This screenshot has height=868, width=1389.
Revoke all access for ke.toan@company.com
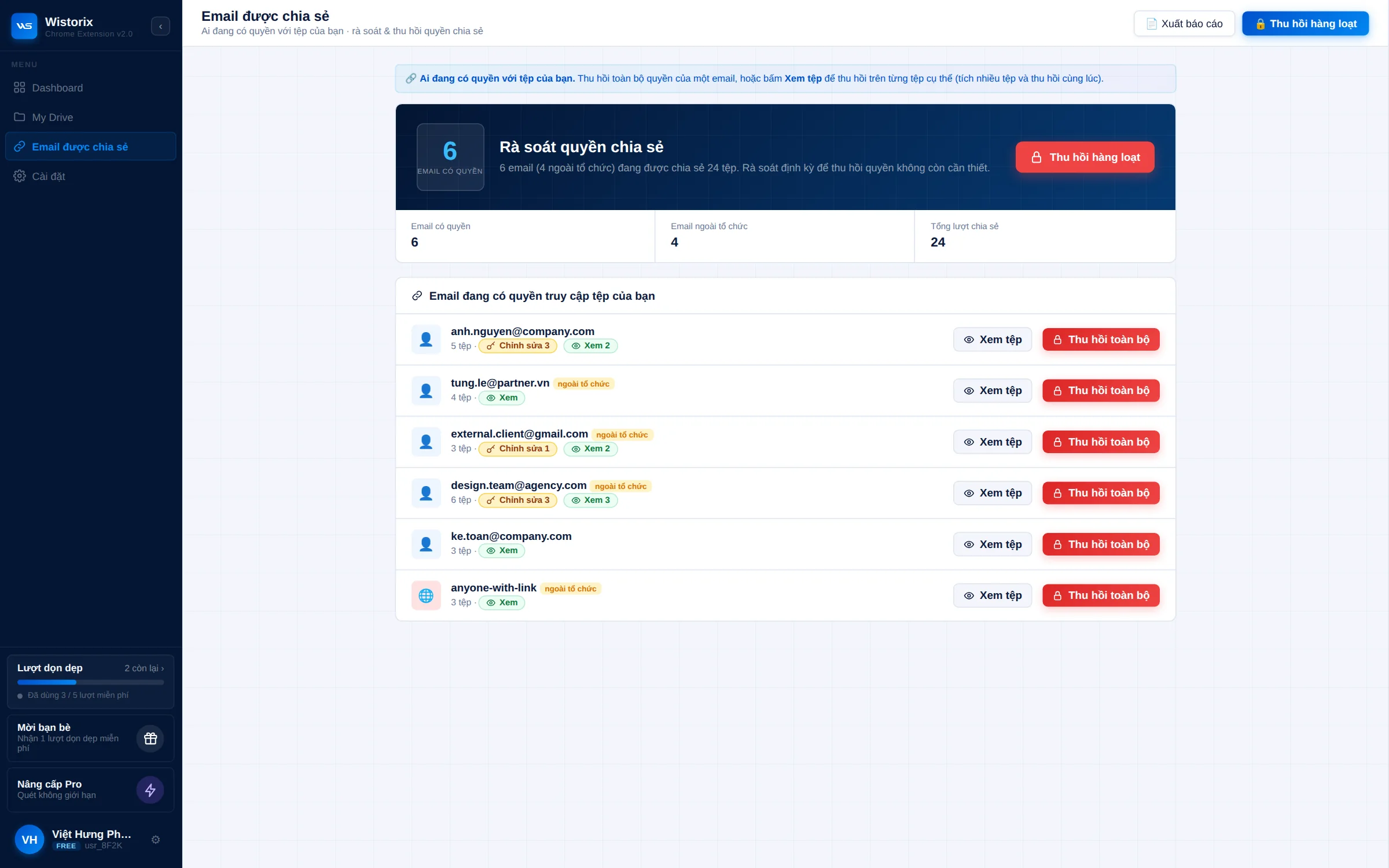pyautogui.click(x=1101, y=545)
